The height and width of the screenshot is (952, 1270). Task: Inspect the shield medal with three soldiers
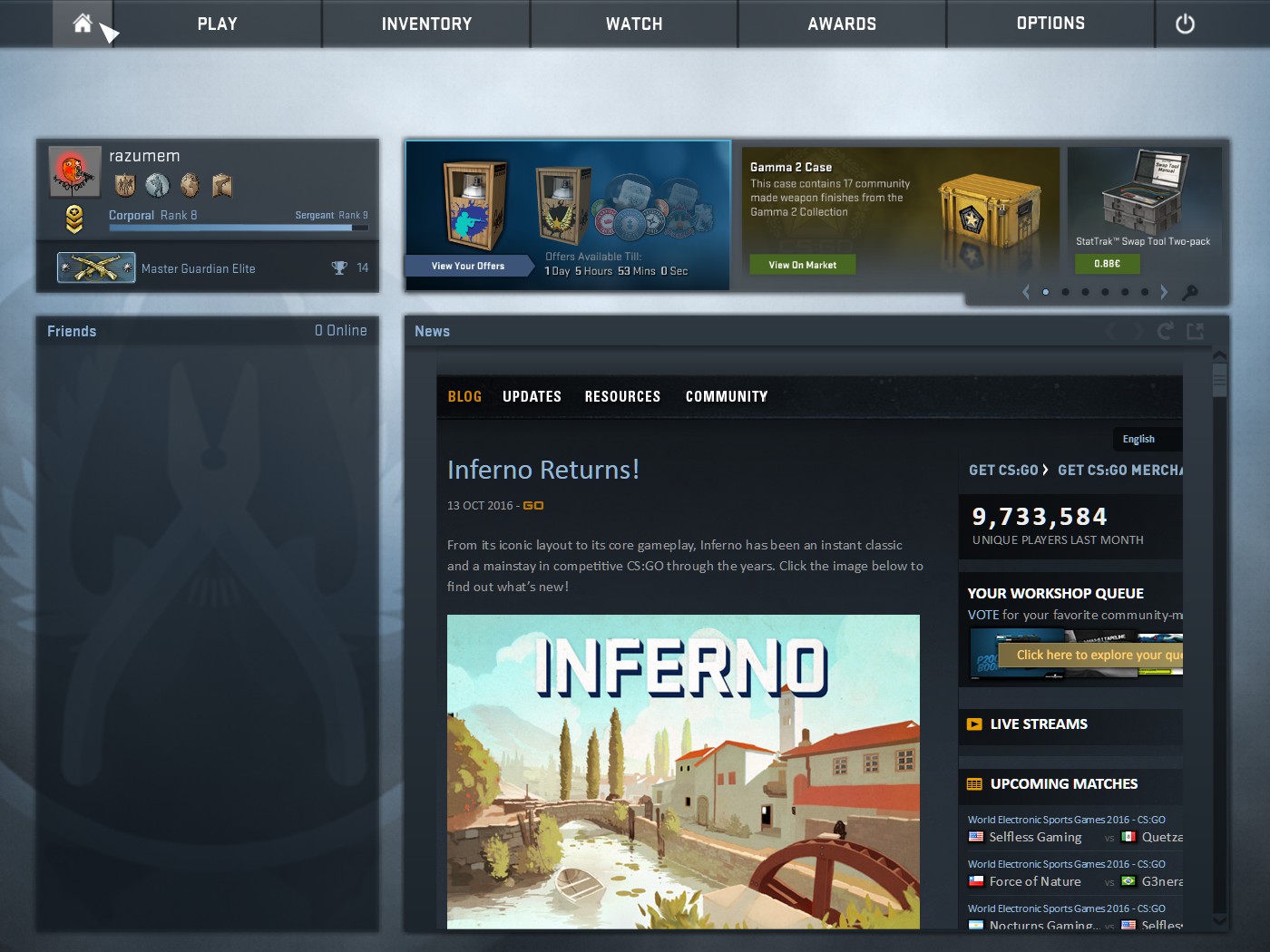(125, 185)
